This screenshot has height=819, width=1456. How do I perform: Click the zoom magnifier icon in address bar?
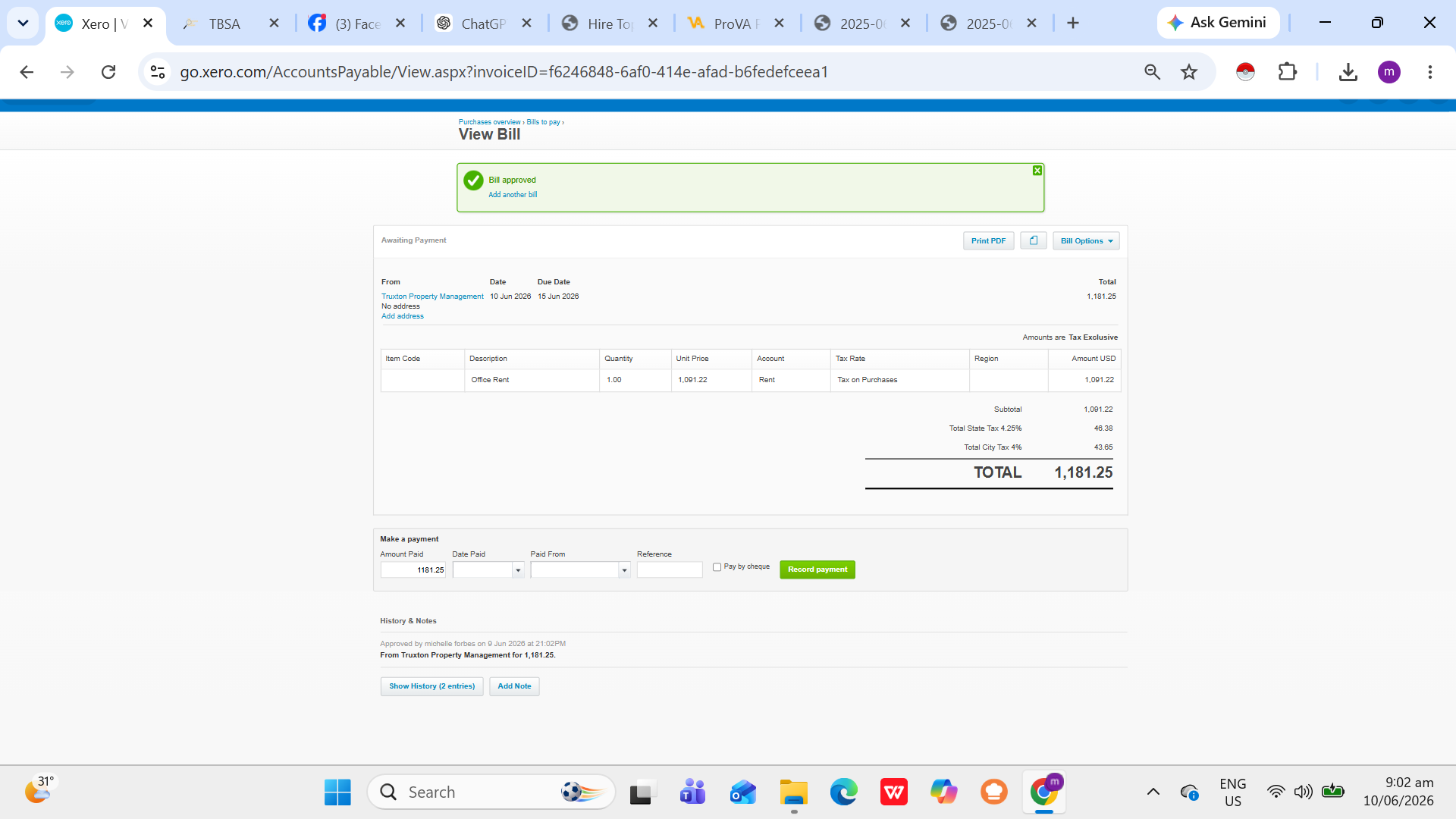coord(1152,72)
